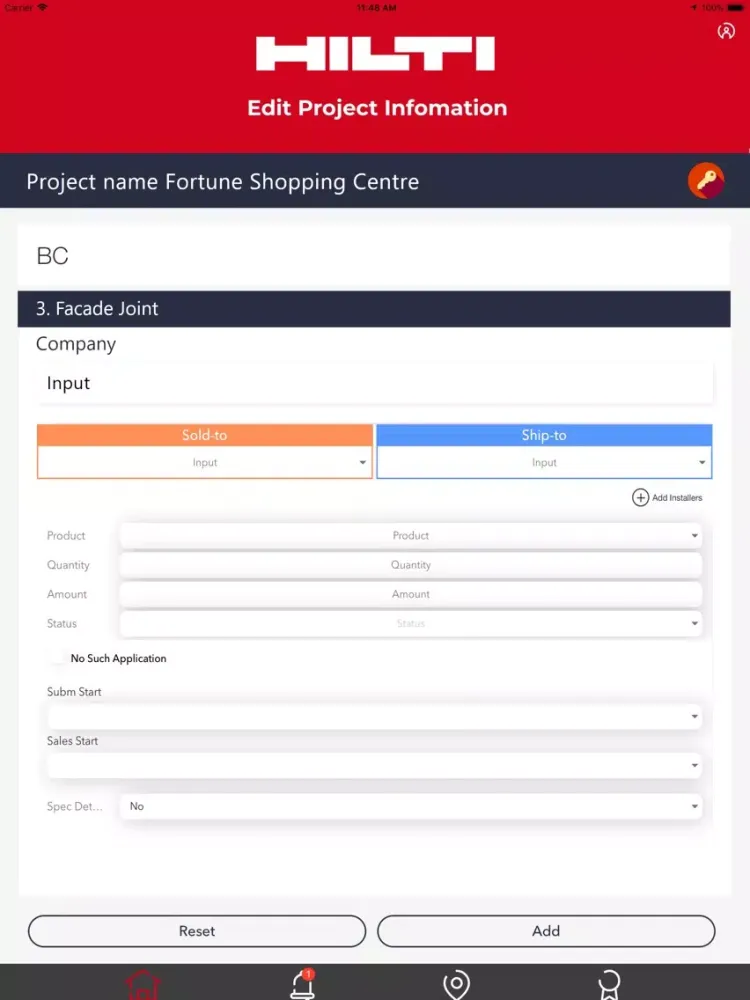Viewport: 750px width, 1000px height.
Task: Click the plus Add Installers icon
Action: point(640,497)
